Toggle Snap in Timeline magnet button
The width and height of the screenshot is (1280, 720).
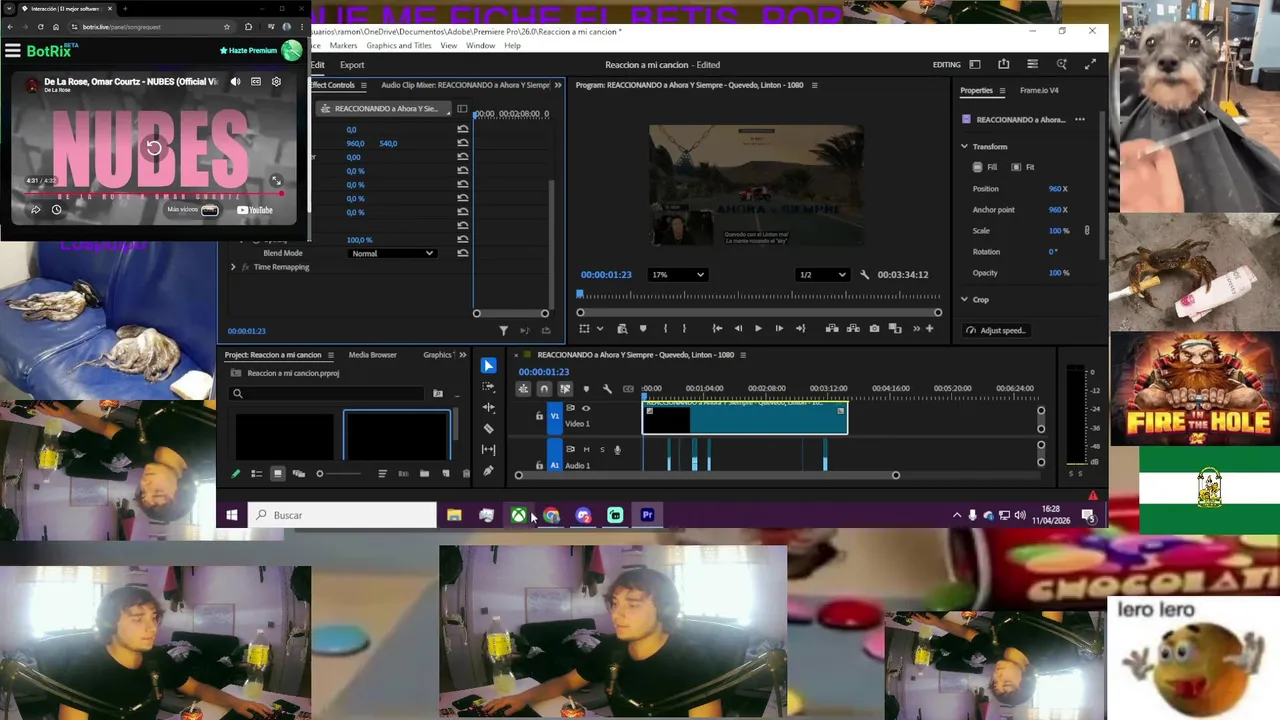click(x=544, y=389)
